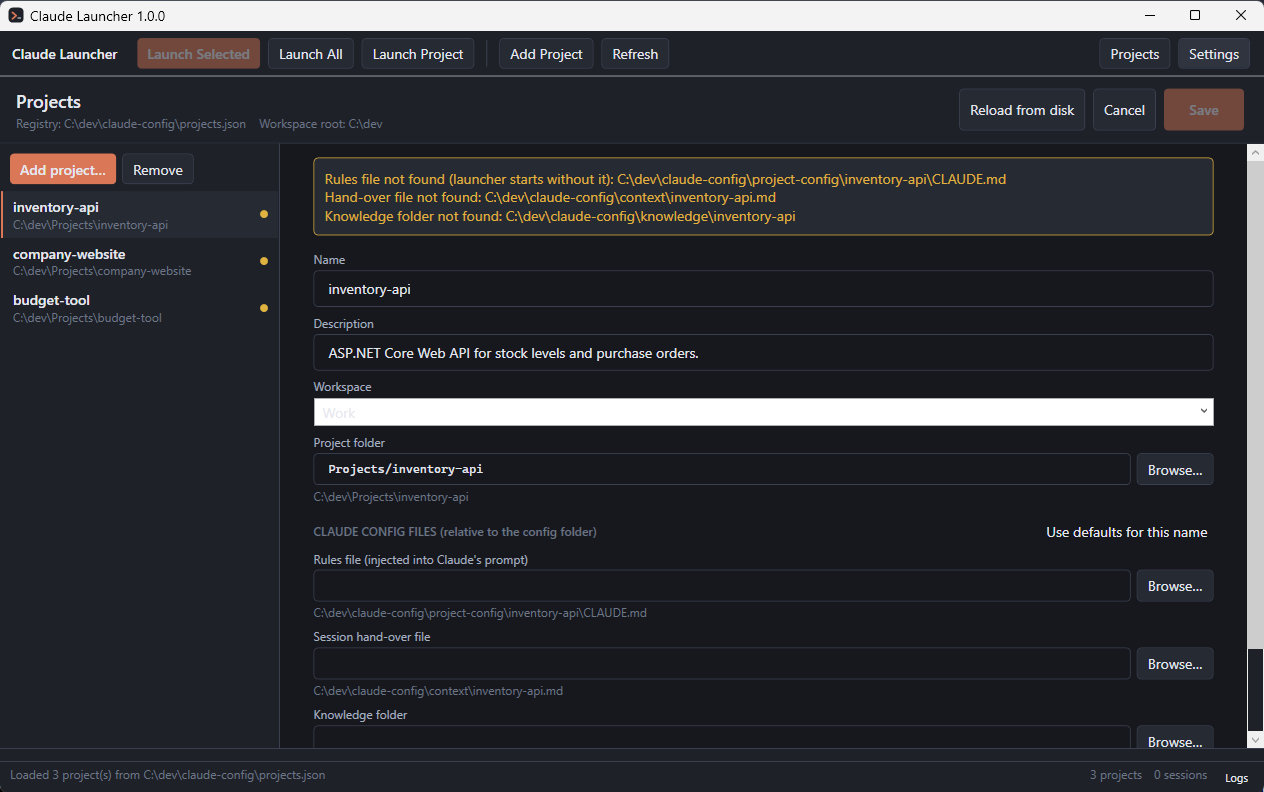1264x792 pixels.
Task: Click the Launch Selected button
Action: pos(198,54)
